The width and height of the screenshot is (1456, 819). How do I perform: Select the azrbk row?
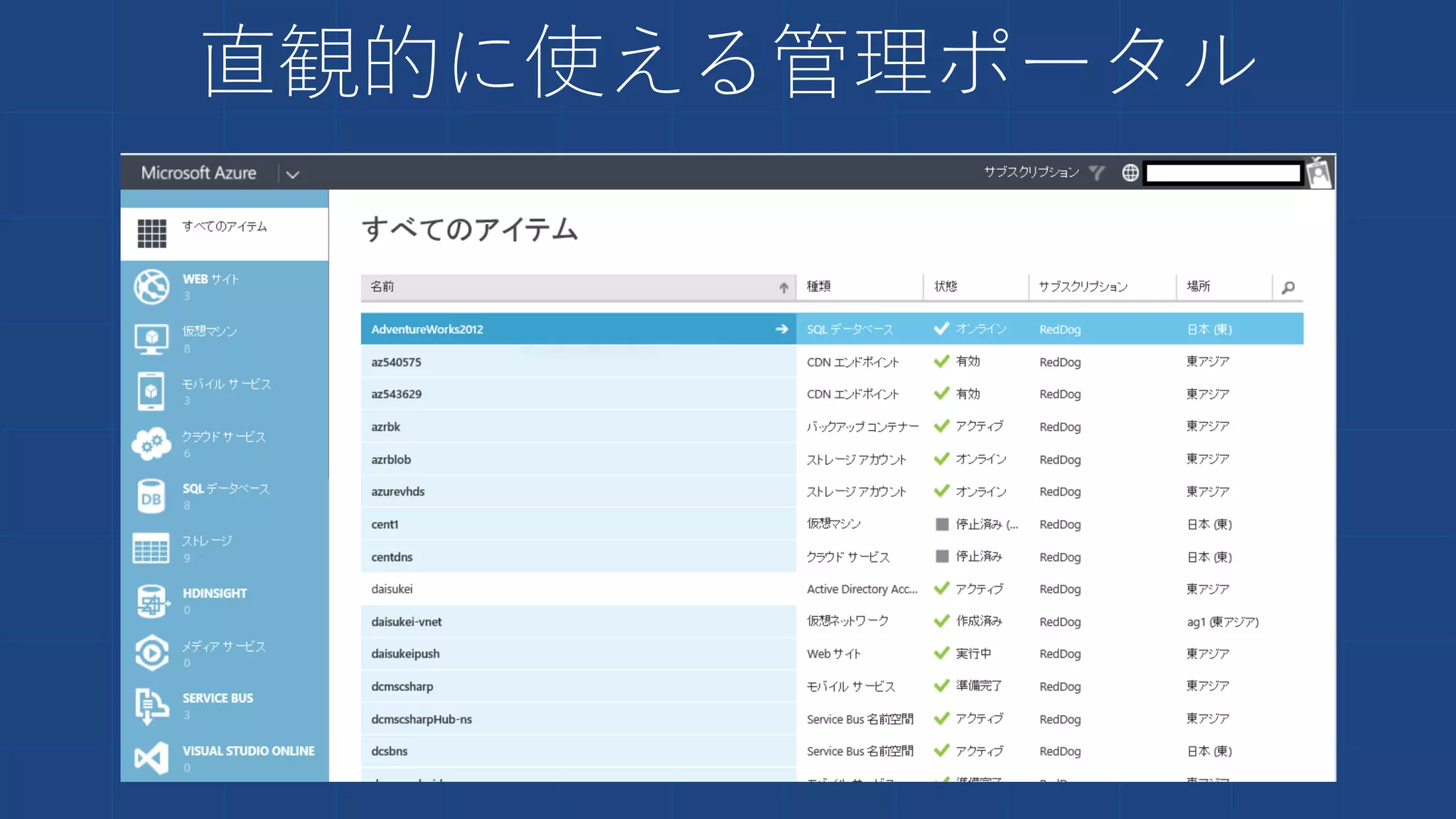832,427
